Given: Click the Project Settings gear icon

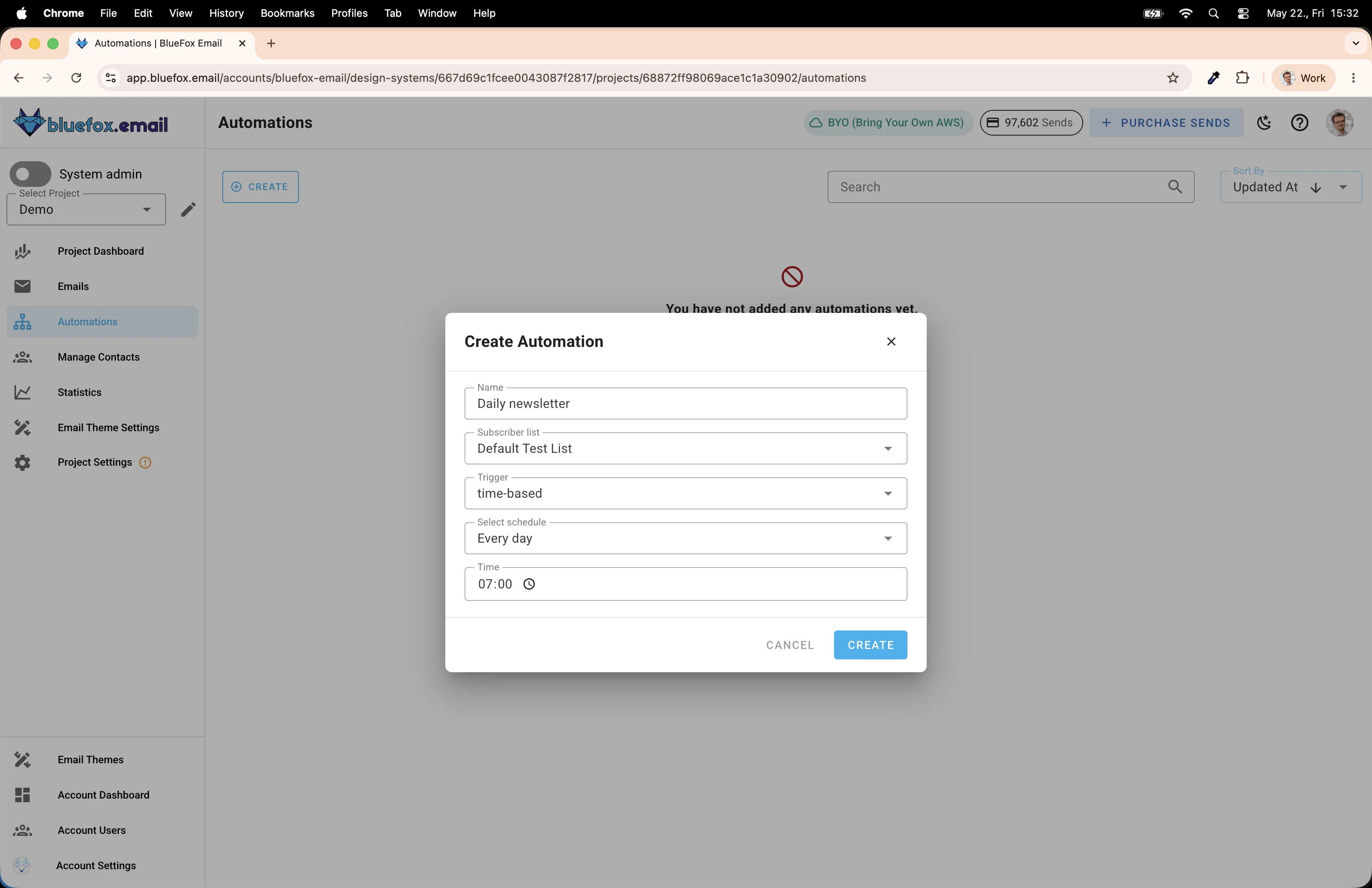Looking at the screenshot, I should (x=22, y=463).
